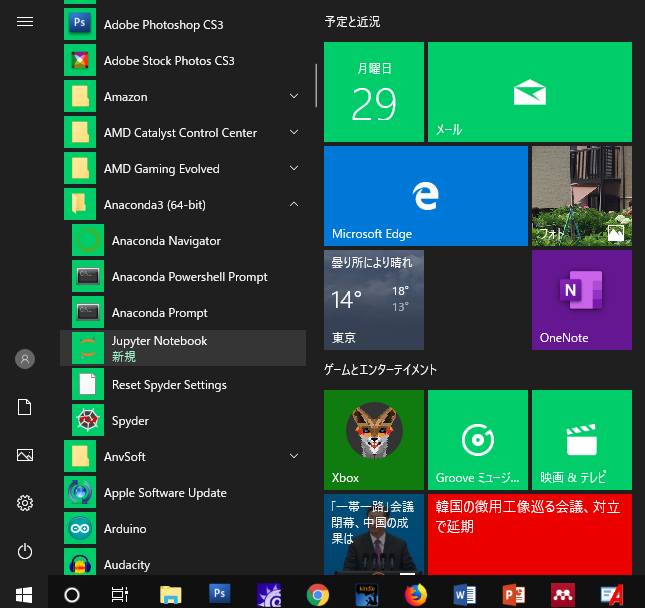Open red news tile about 韓国の徴用工像
This screenshot has height=608, width=645.
[x=530, y=534]
